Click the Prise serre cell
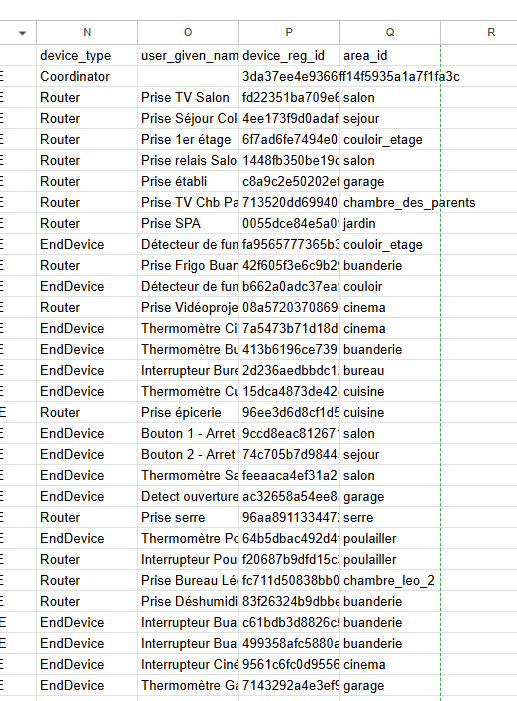 click(188, 517)
